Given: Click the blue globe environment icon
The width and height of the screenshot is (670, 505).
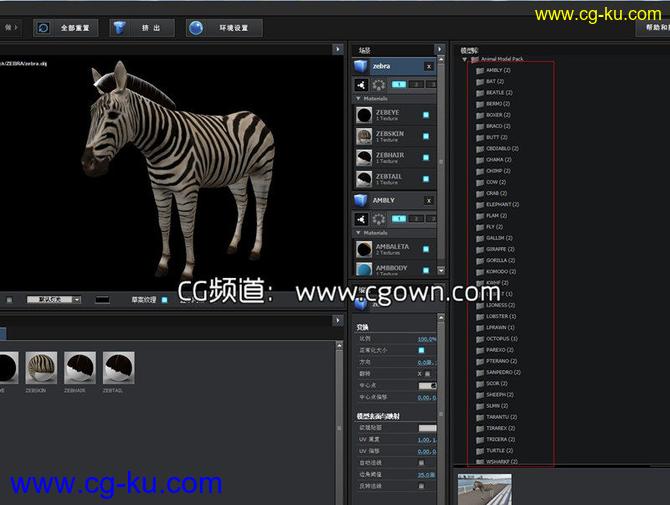Looking at the screenshot, I should click(196, 28).
